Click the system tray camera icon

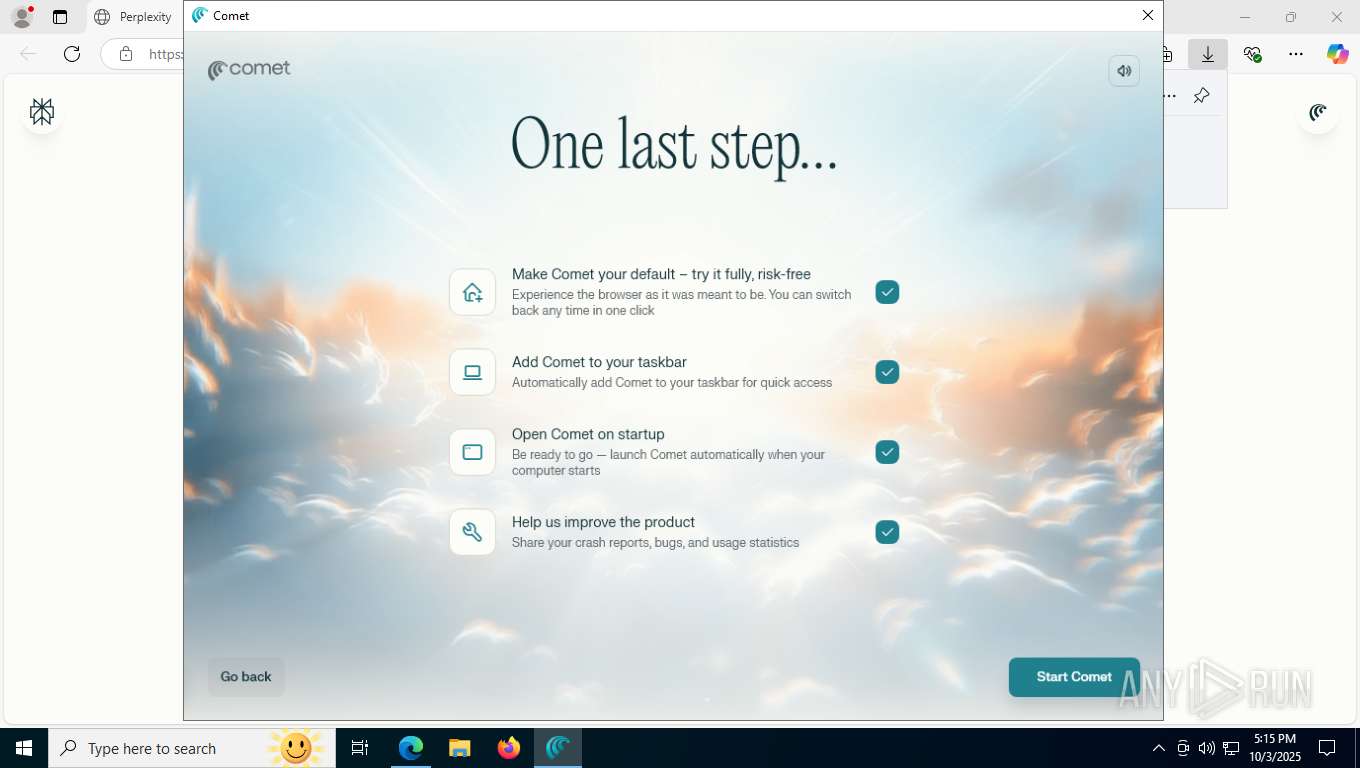pyautogui.click(x=1183, y=748)
